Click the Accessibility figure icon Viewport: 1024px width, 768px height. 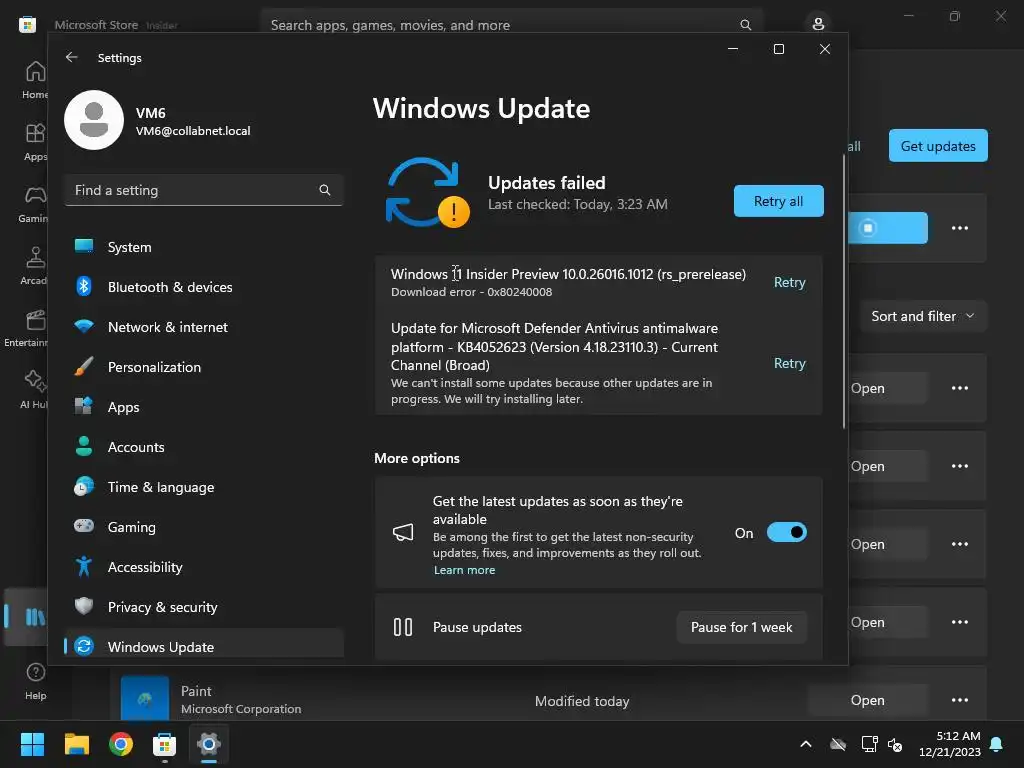click(x=84, y=566)
